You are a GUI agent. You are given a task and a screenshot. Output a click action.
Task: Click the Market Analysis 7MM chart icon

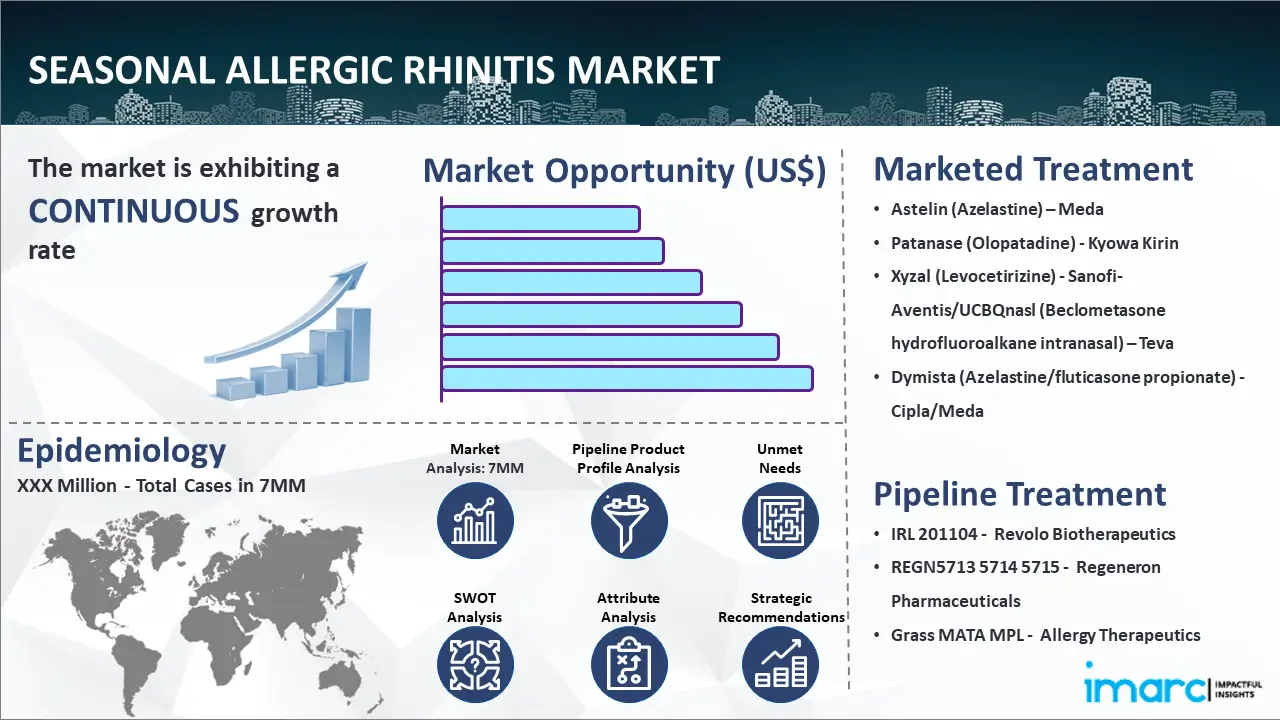pyautogui.click(x=475, y=521)
